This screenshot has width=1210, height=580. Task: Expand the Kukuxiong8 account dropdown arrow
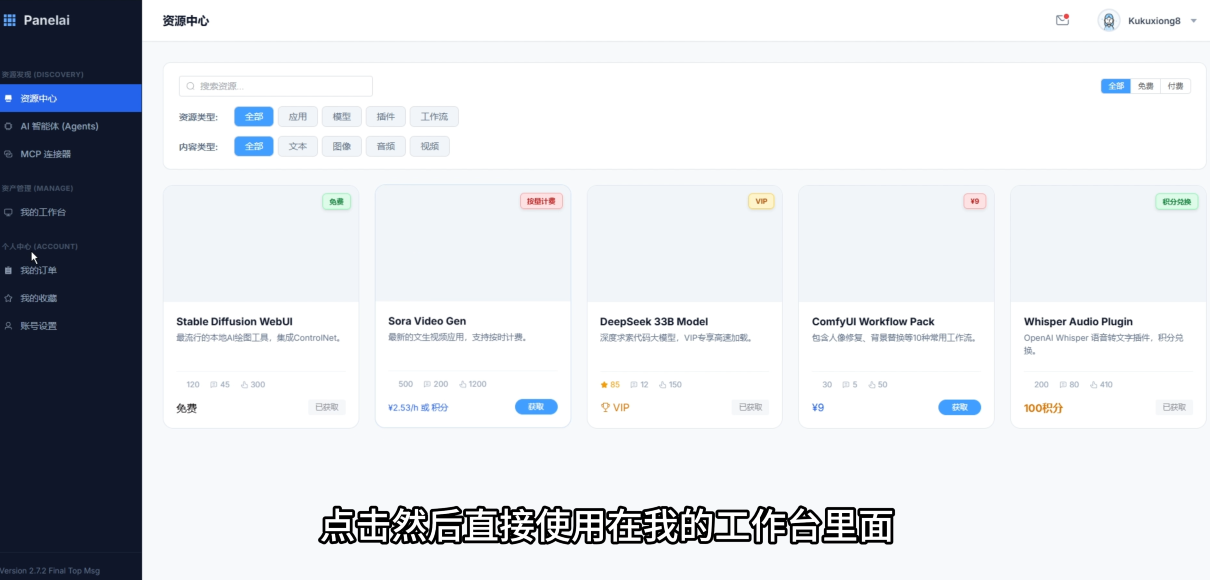point(1194,21)
